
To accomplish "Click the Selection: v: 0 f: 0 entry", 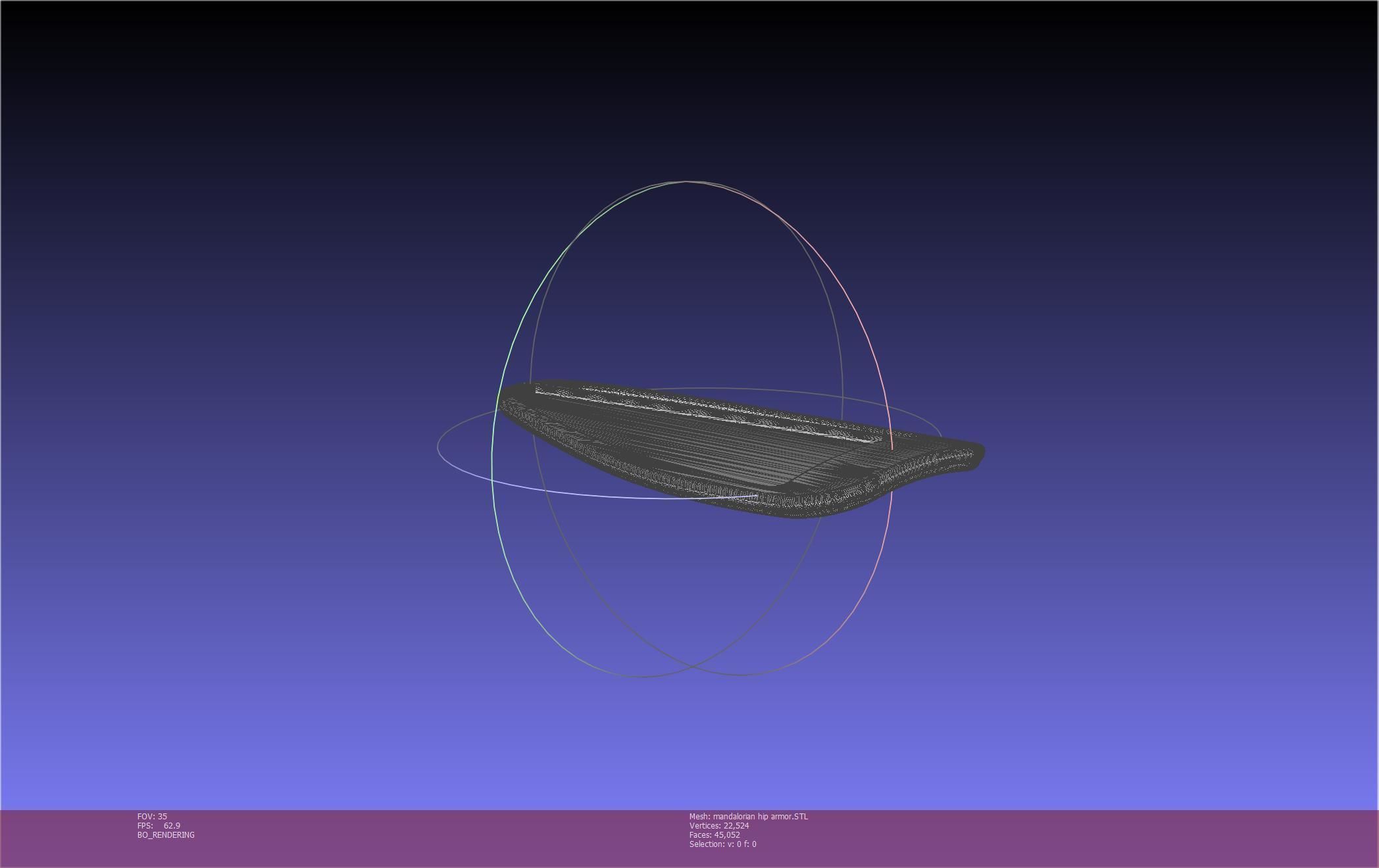I will click(x=723, y=844).
